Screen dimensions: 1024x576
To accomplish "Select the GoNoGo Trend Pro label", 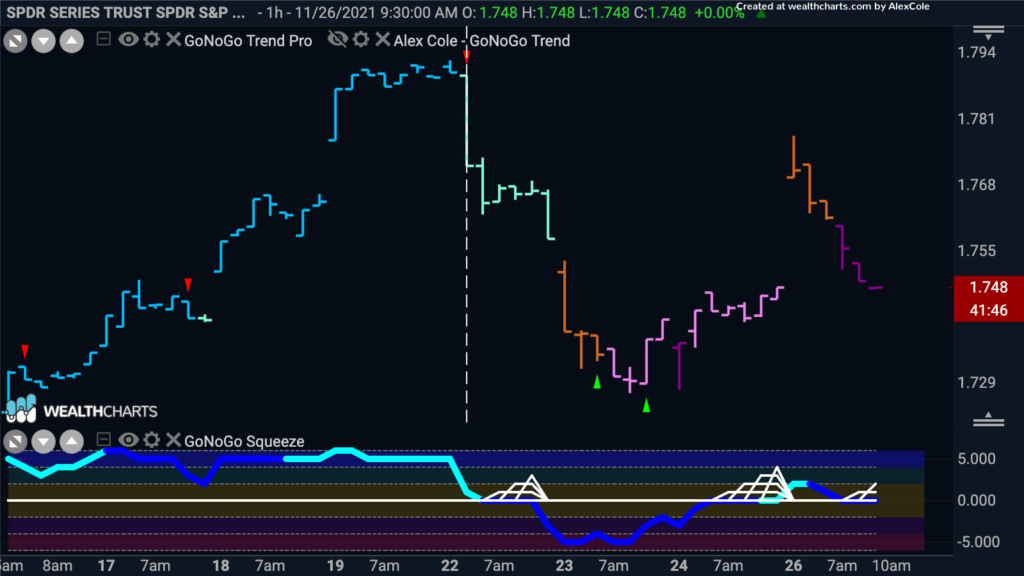I will (x=248, y=40).
